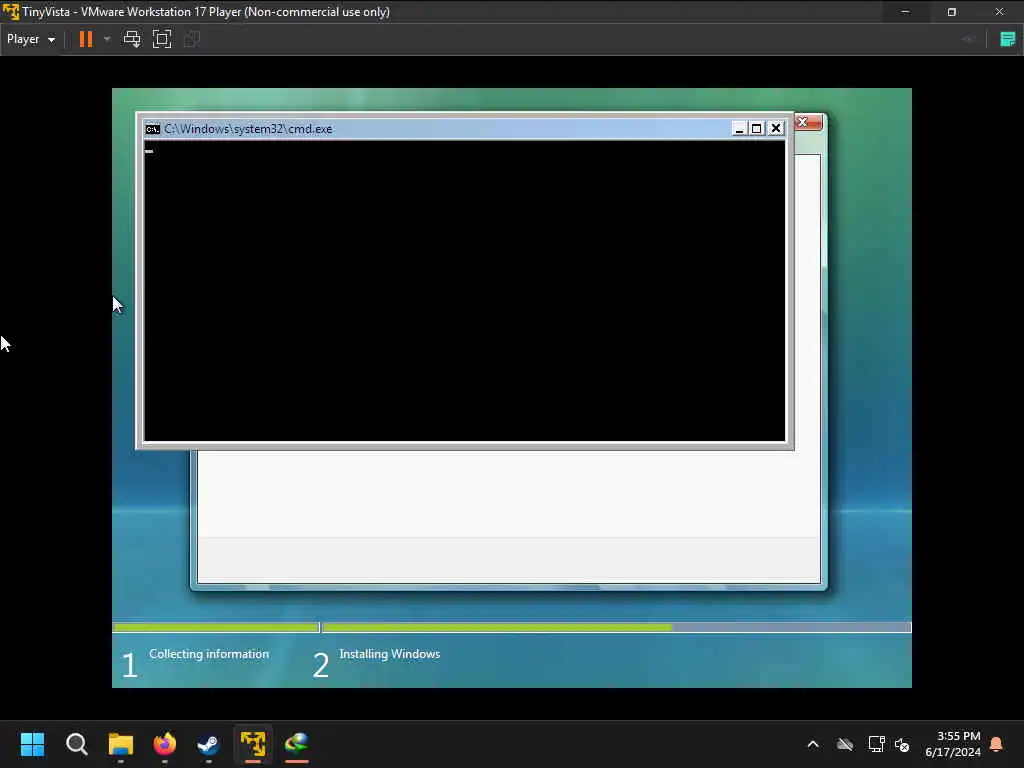Click the VMware title bar app icon

coord(11,12)
